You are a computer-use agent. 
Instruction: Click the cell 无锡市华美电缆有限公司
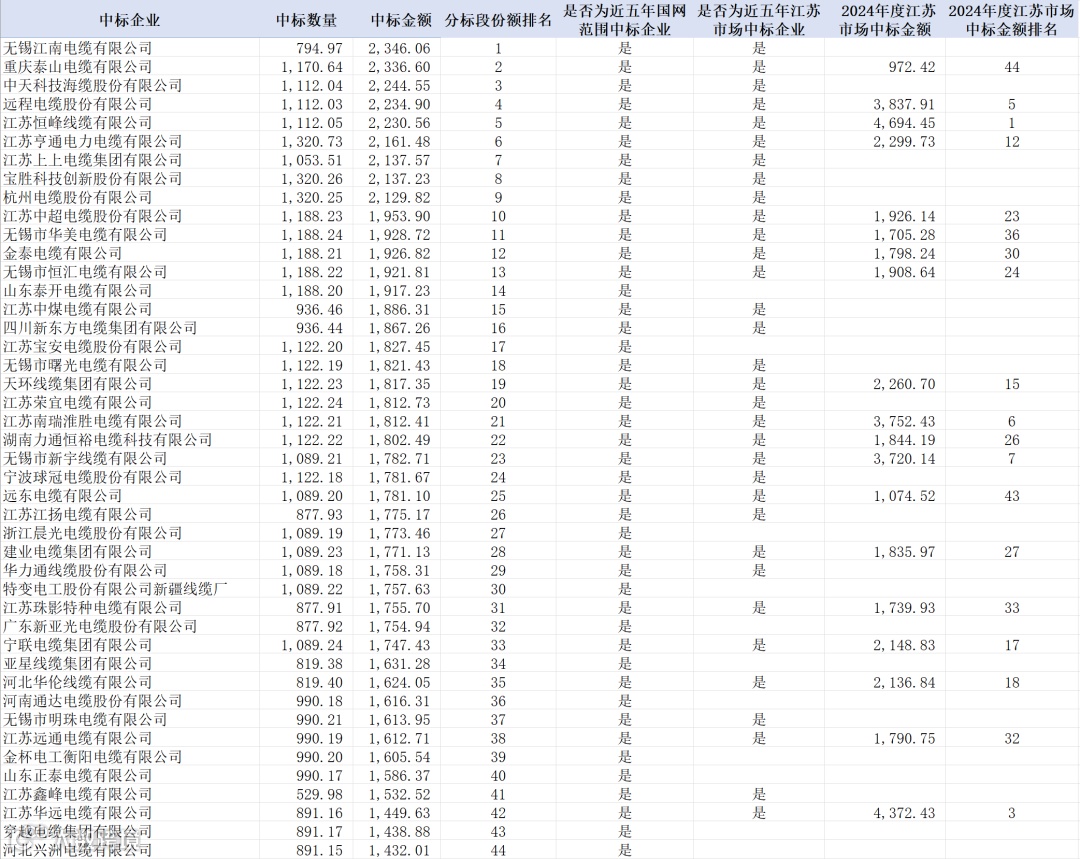pos(85,234)
